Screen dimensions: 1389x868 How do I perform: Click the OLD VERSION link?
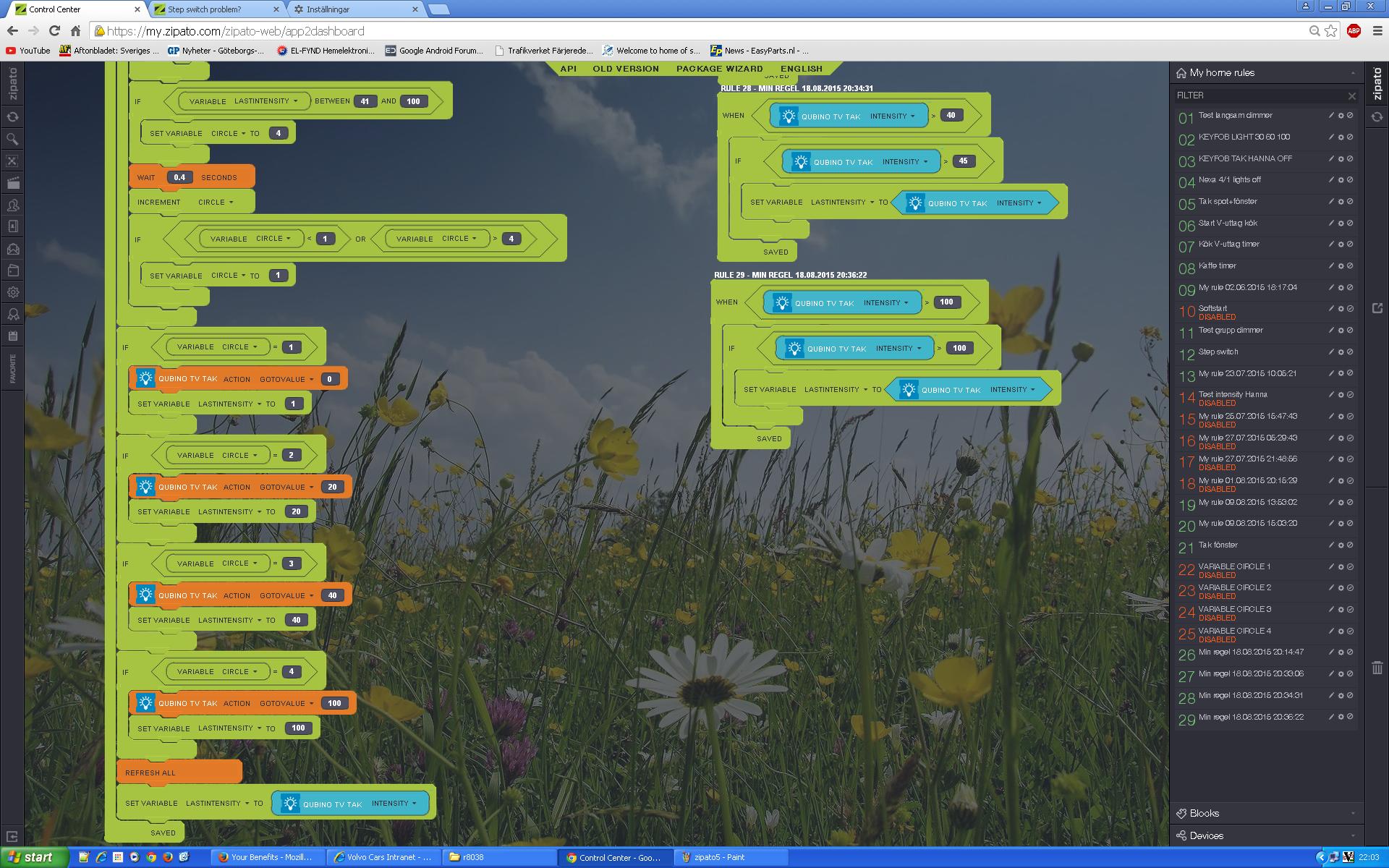(625, 69)
